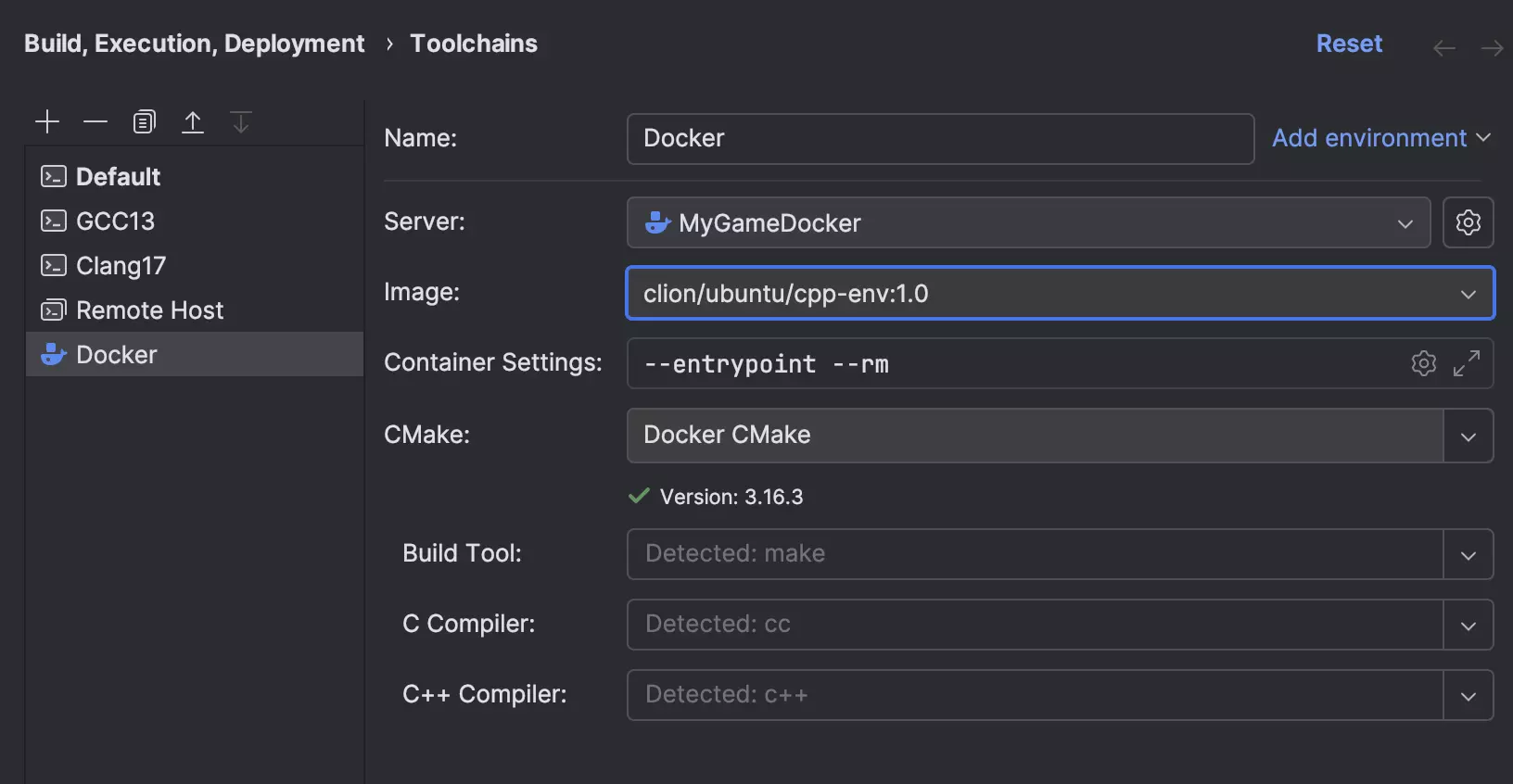Add a new toolchain with plus icon

tap(46, 121)
